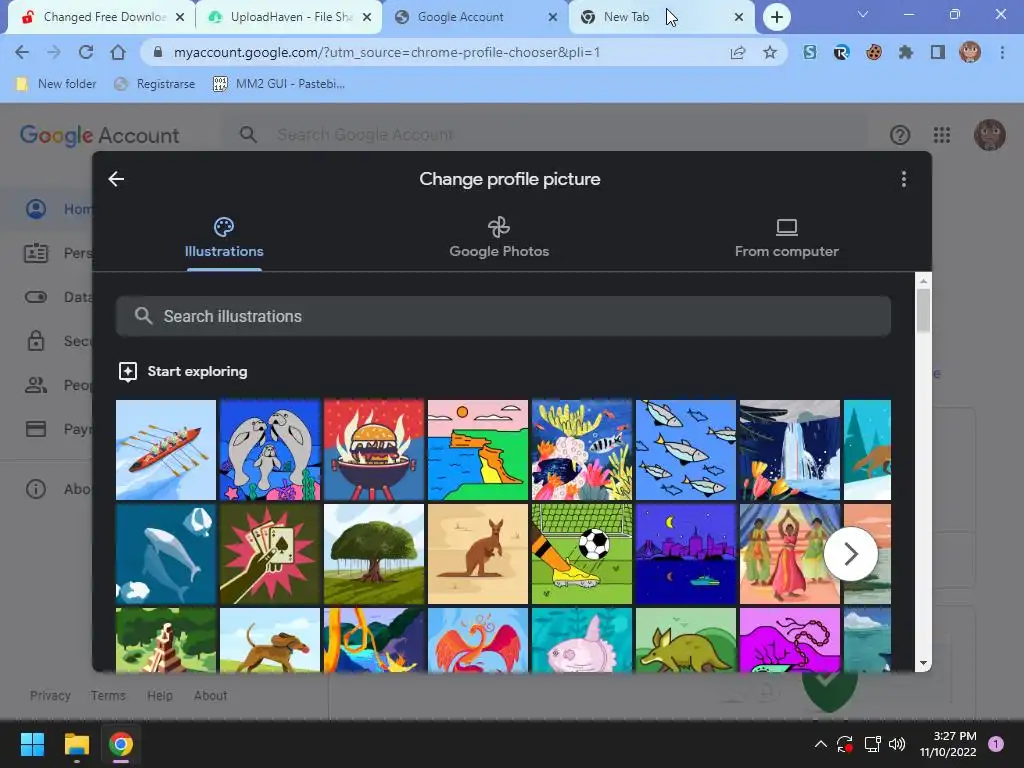Select the soccer ball kick illustration
Viewport: 1024px width, 768px height.
coord(582,554)
